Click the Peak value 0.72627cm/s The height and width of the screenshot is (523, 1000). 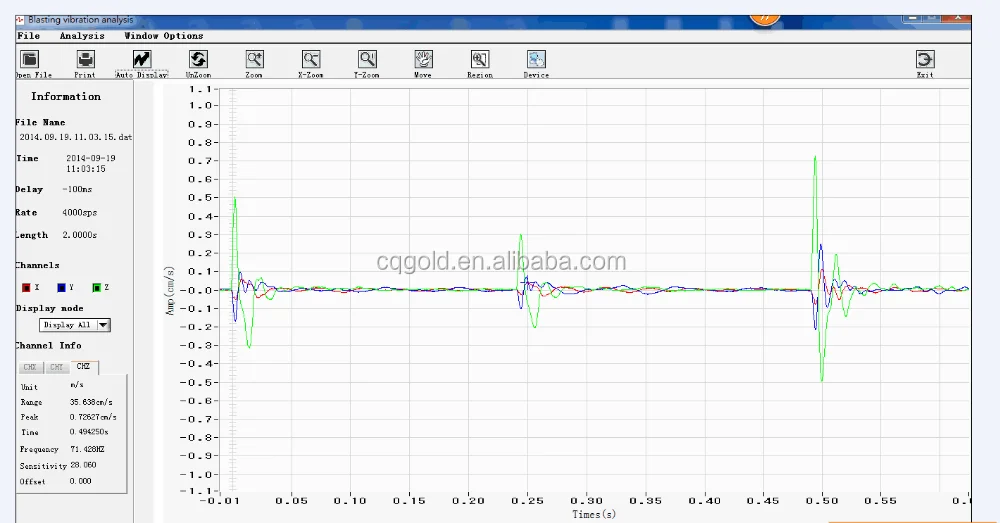click(93, 417)
